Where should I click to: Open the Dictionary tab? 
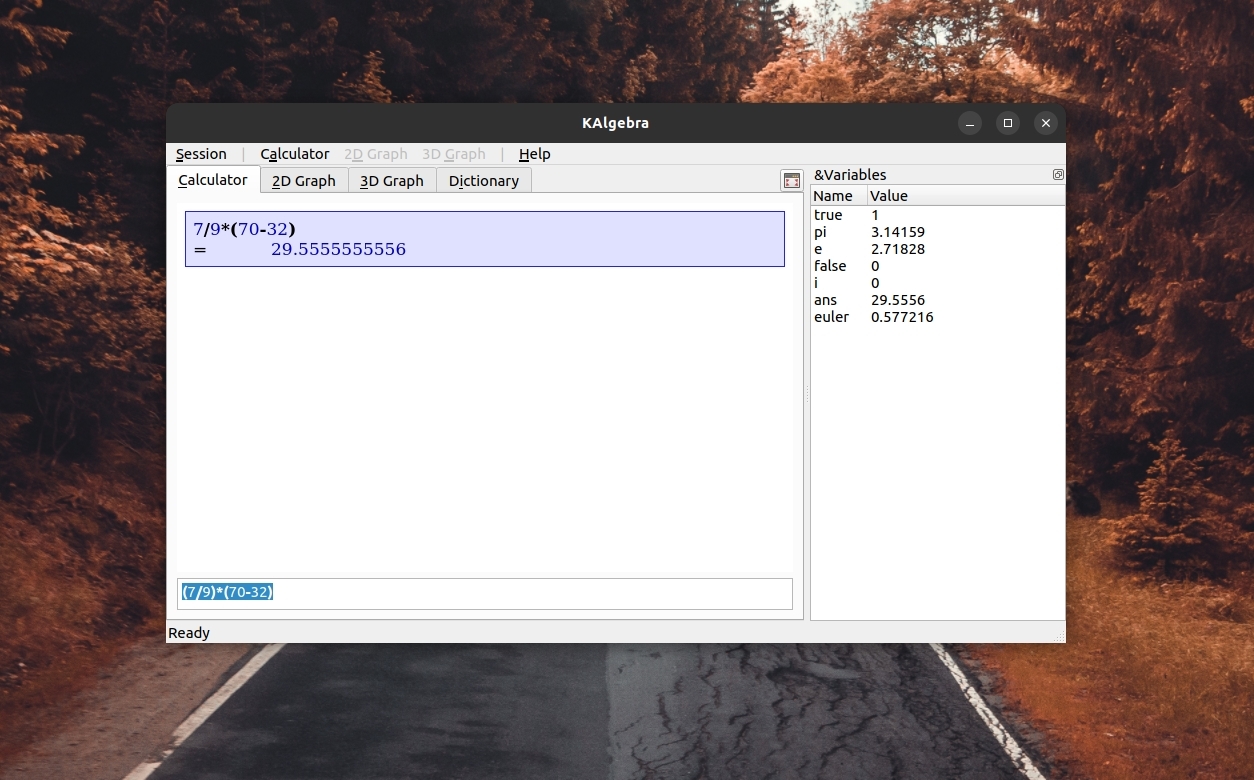483,181
